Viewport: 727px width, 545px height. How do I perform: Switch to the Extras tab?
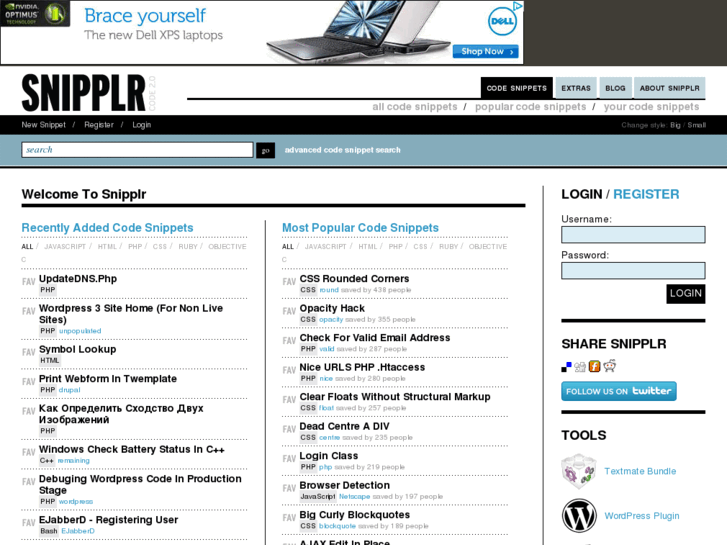coord(576,88)
